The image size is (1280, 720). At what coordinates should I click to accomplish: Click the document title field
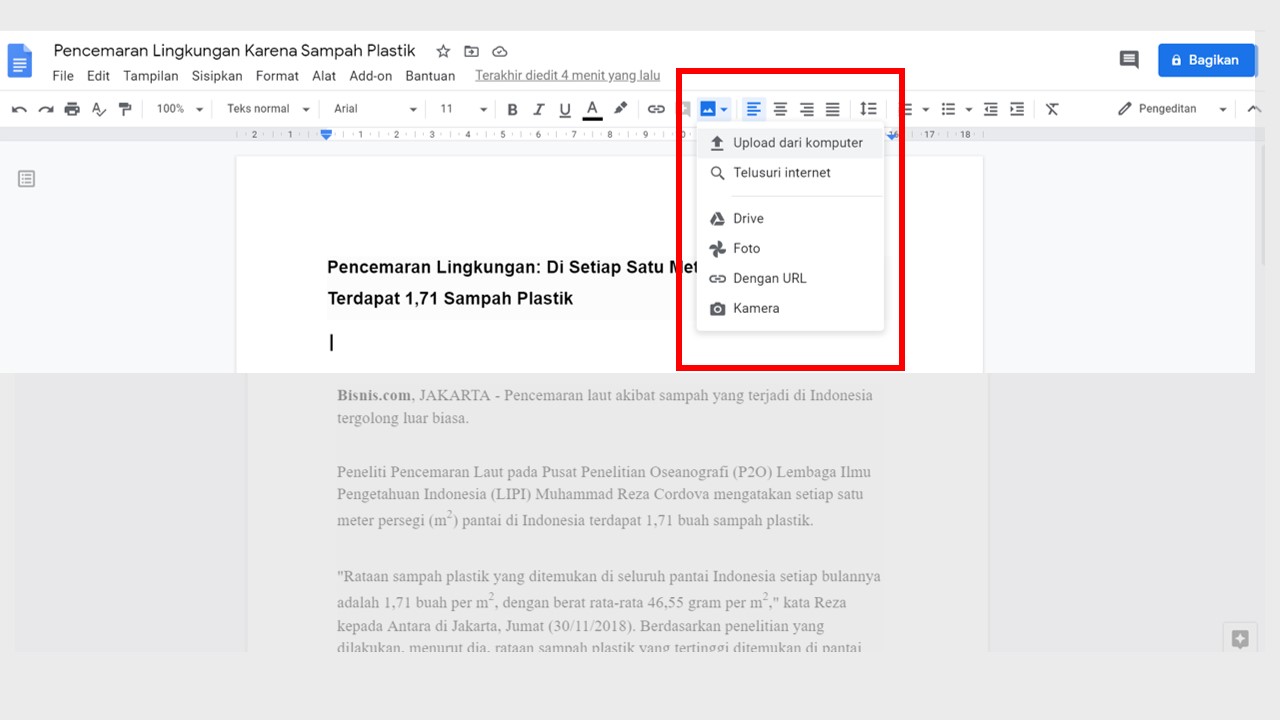click(234, 51)
